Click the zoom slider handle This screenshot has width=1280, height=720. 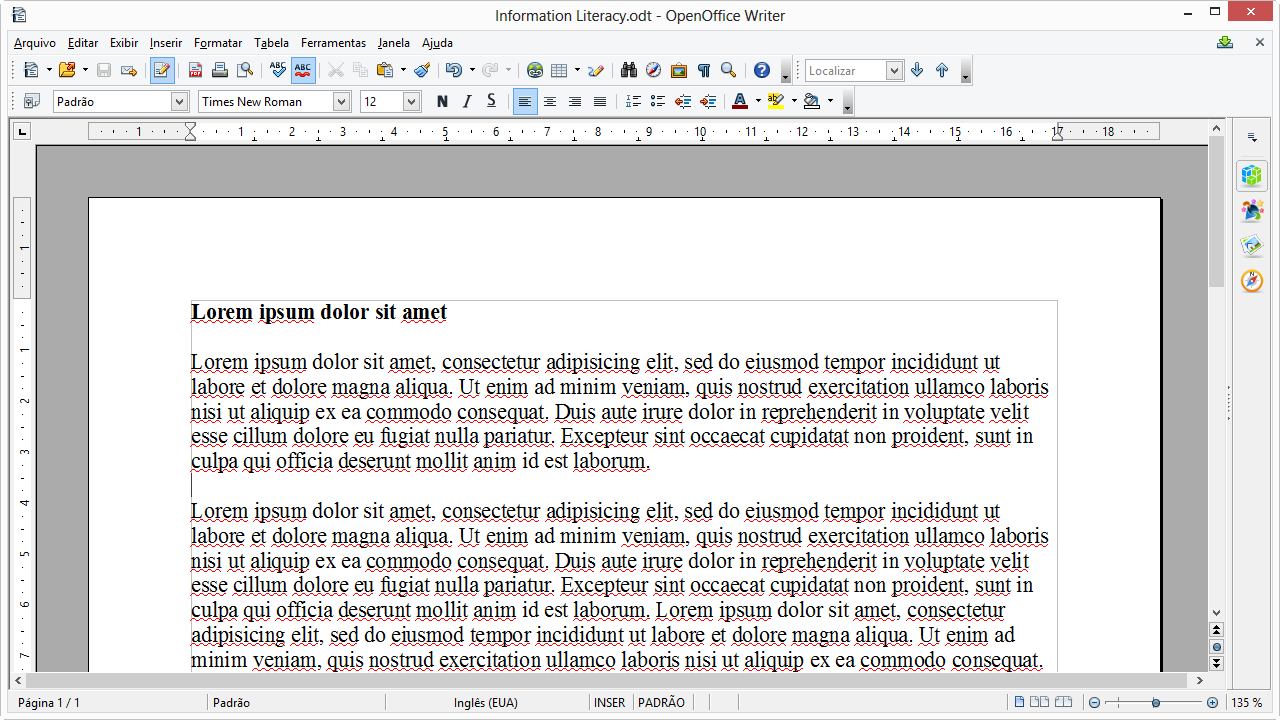pyautogui.click(x=1155, y=703)
